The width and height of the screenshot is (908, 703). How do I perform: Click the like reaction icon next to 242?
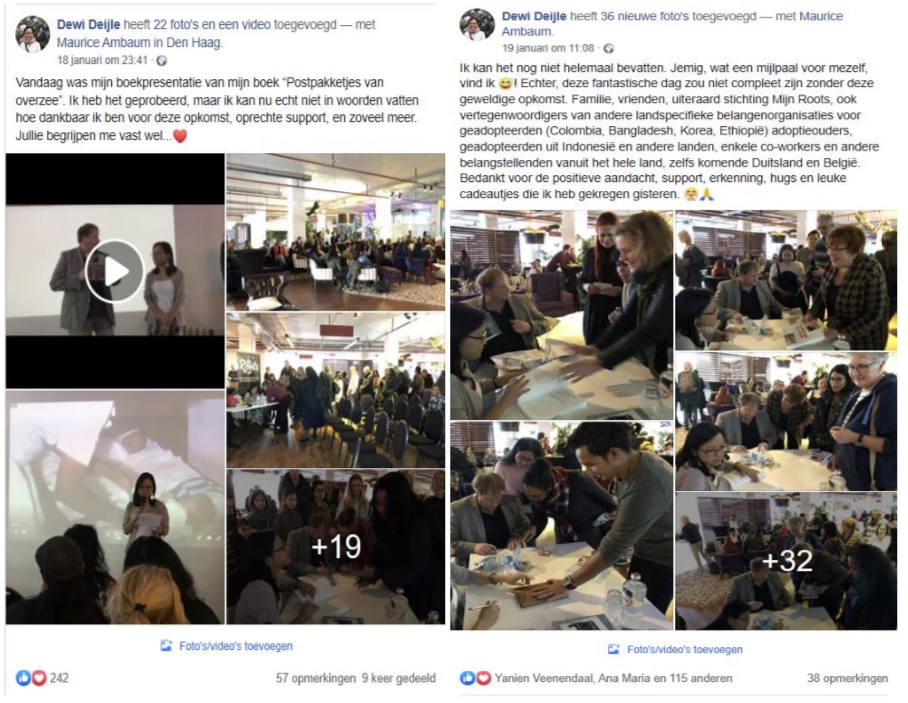[23, 678]
